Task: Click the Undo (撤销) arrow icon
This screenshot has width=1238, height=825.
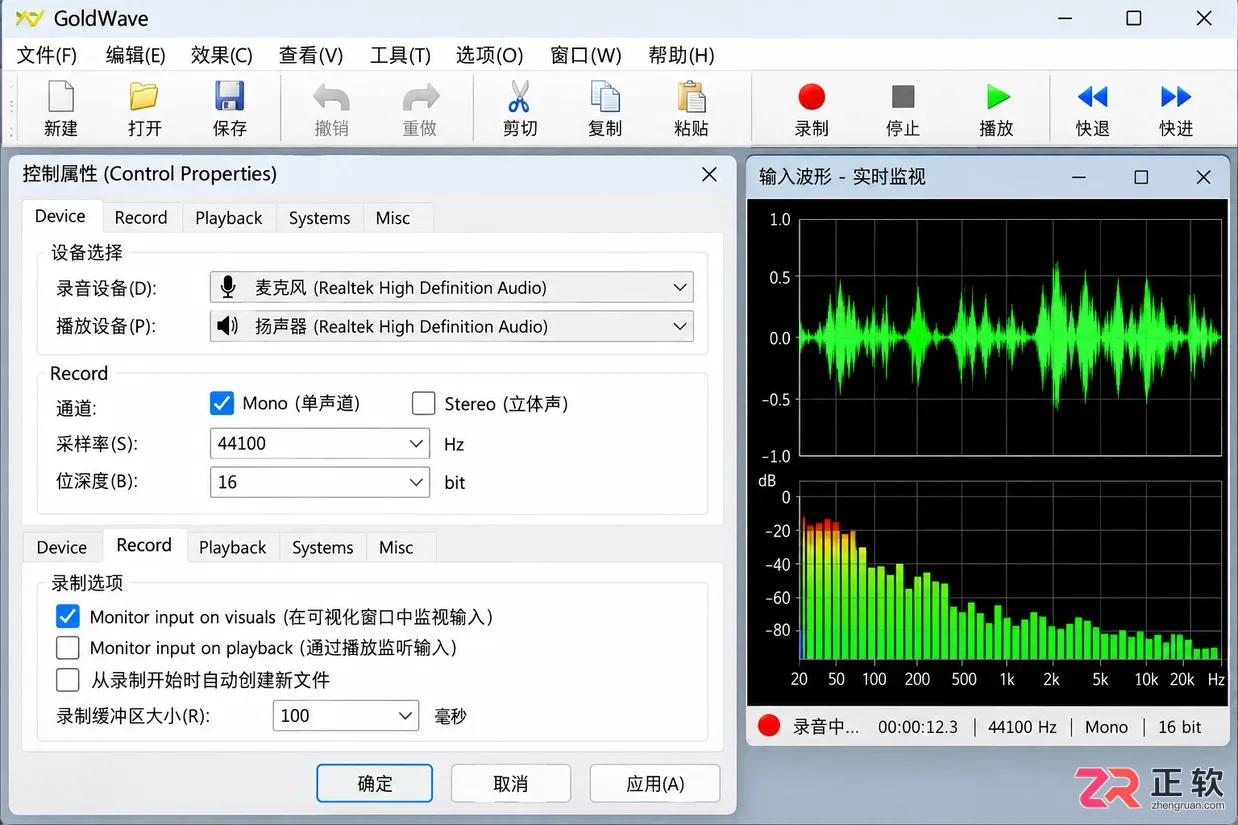Action: coord(331,98)
